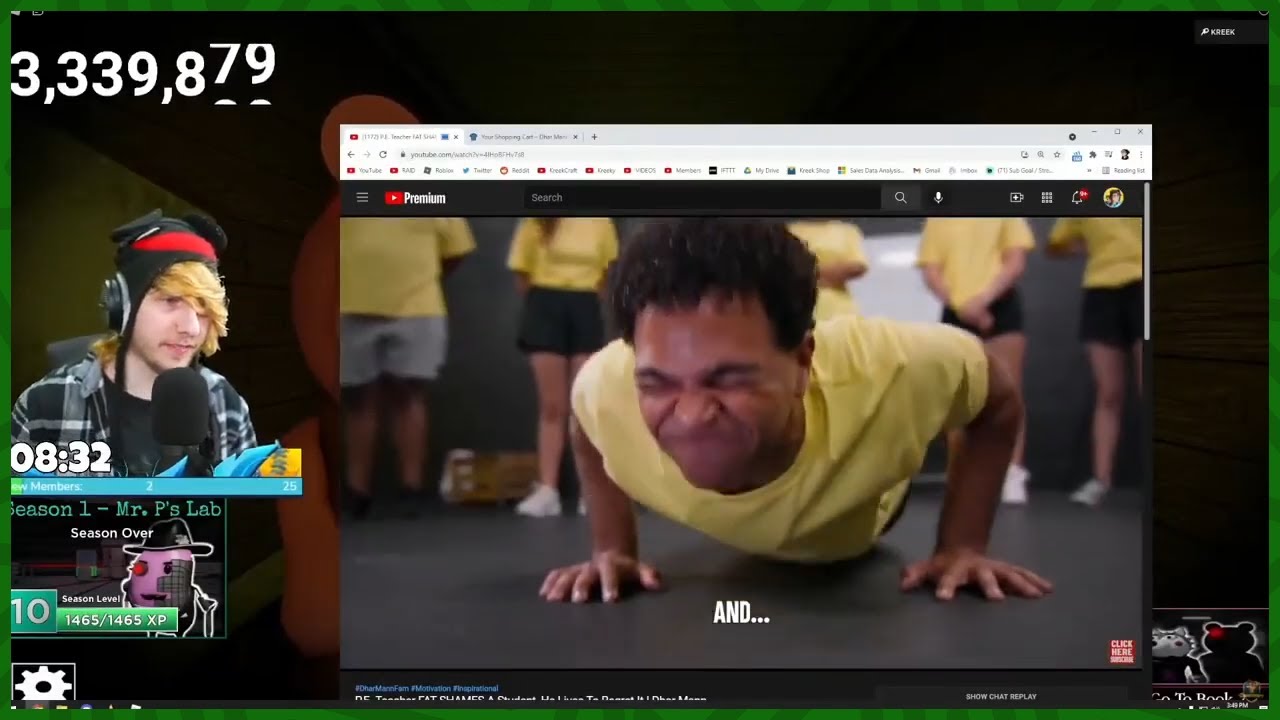Click the YouTube search input field
Viewport: 1280px width, 720px height.
pyautogui.click(x=702, y=198)
